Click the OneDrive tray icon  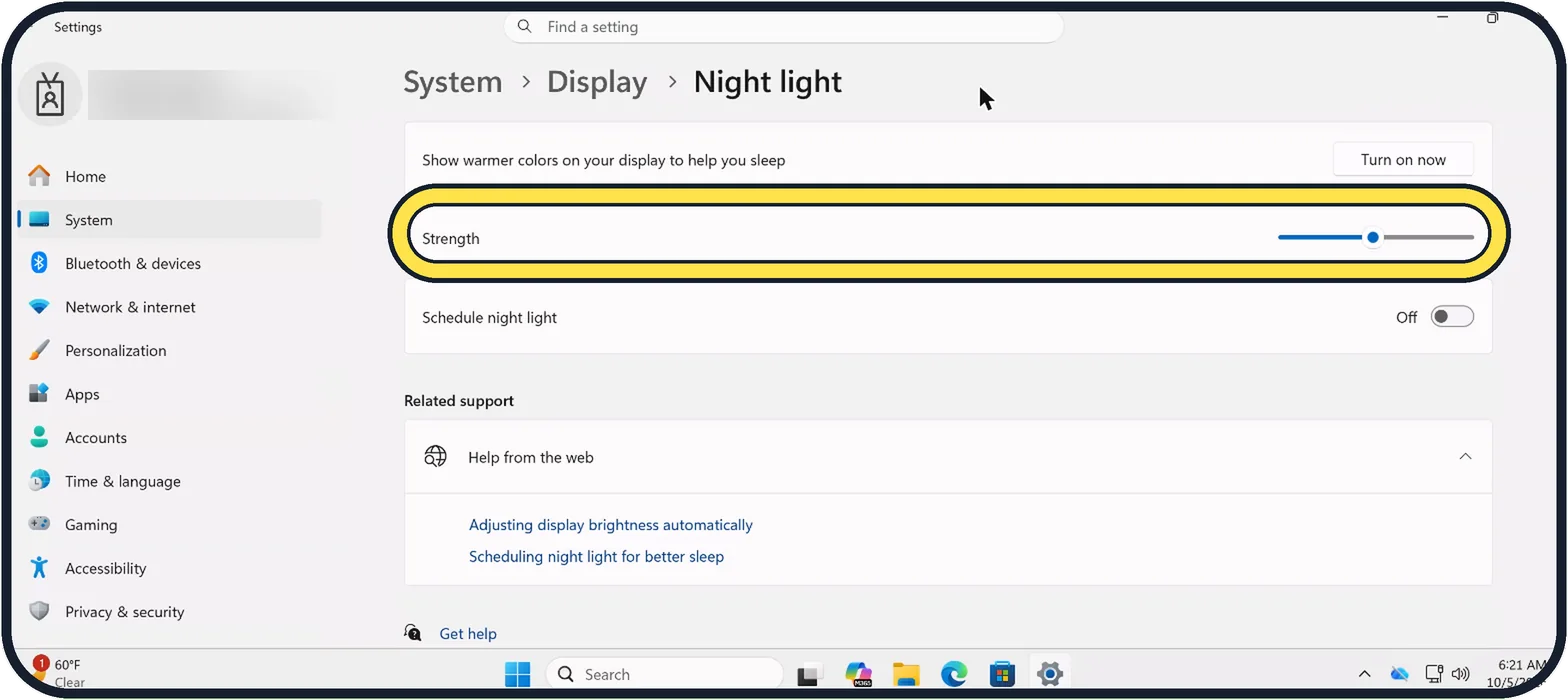click(1399, 675)
